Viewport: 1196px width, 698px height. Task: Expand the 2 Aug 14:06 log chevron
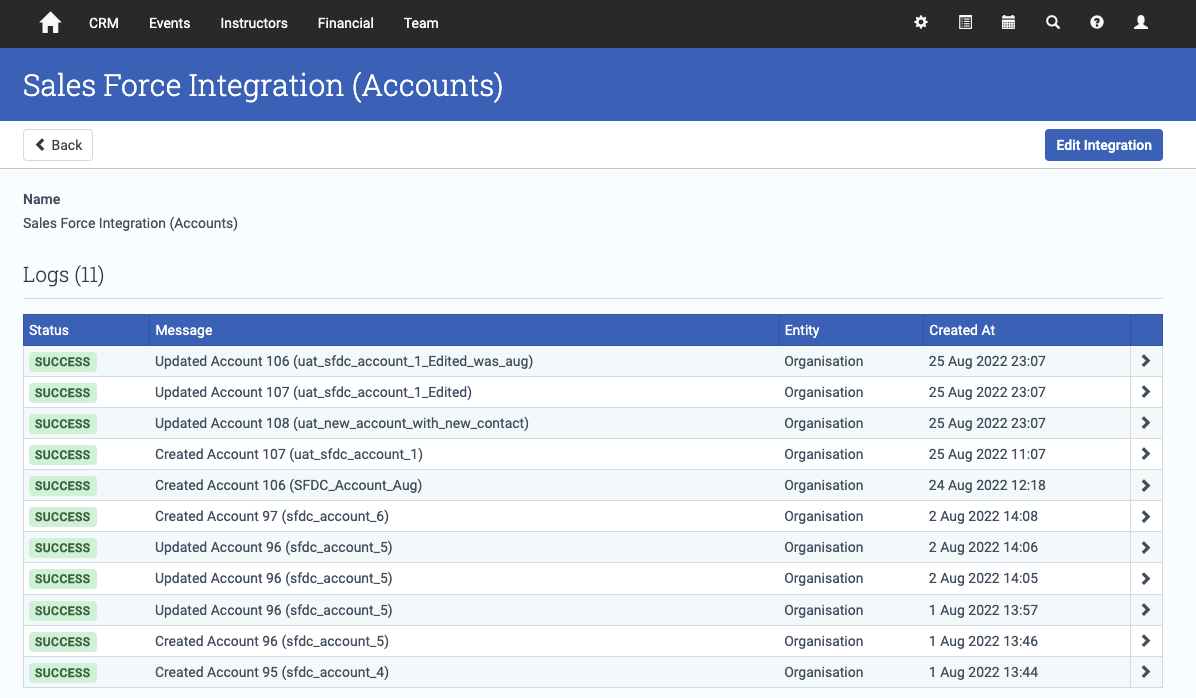click(x=1146, y=548)
